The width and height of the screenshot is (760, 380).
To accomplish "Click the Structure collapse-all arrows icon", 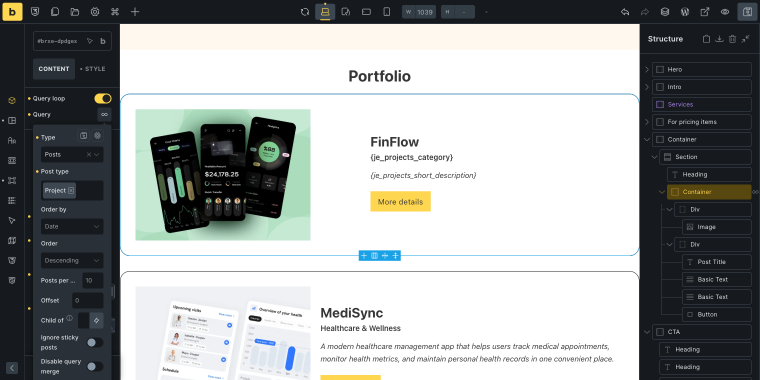I will 745,39.
